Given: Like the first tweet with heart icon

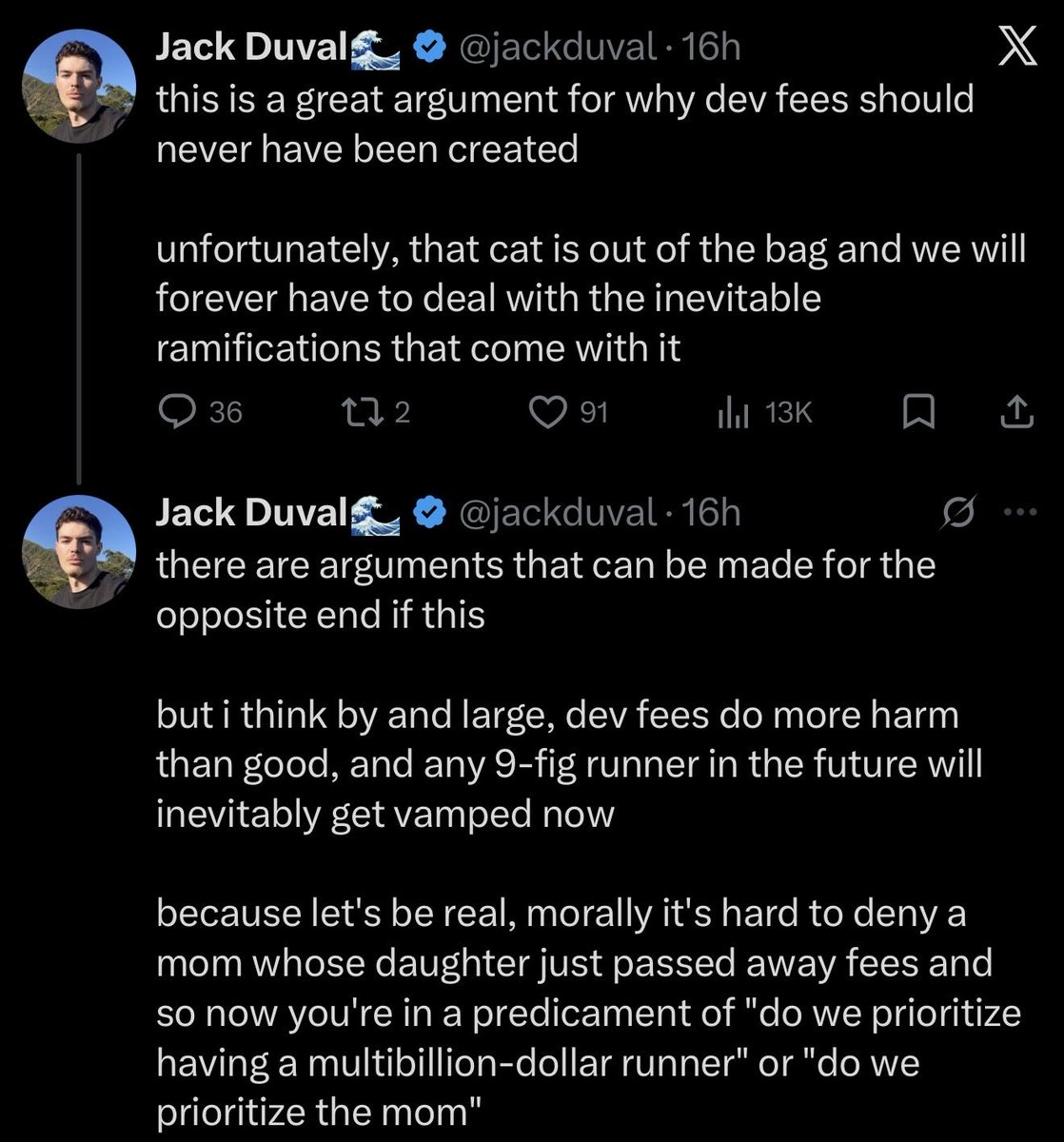Looking at the screenshot, I should (x=546, y=411).
